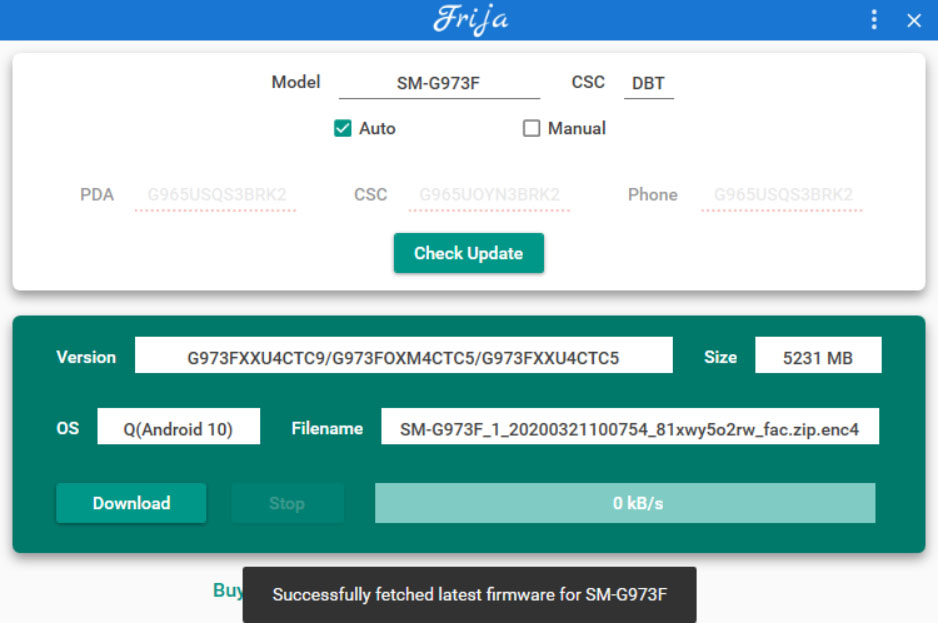Click the Manual checkbox label text
This screenshot has width=938, height=623.
point(577,129)
